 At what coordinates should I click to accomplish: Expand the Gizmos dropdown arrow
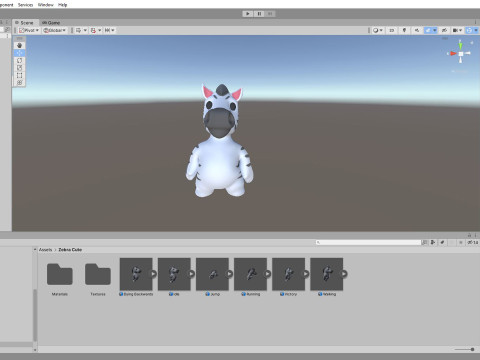[476, 30]
